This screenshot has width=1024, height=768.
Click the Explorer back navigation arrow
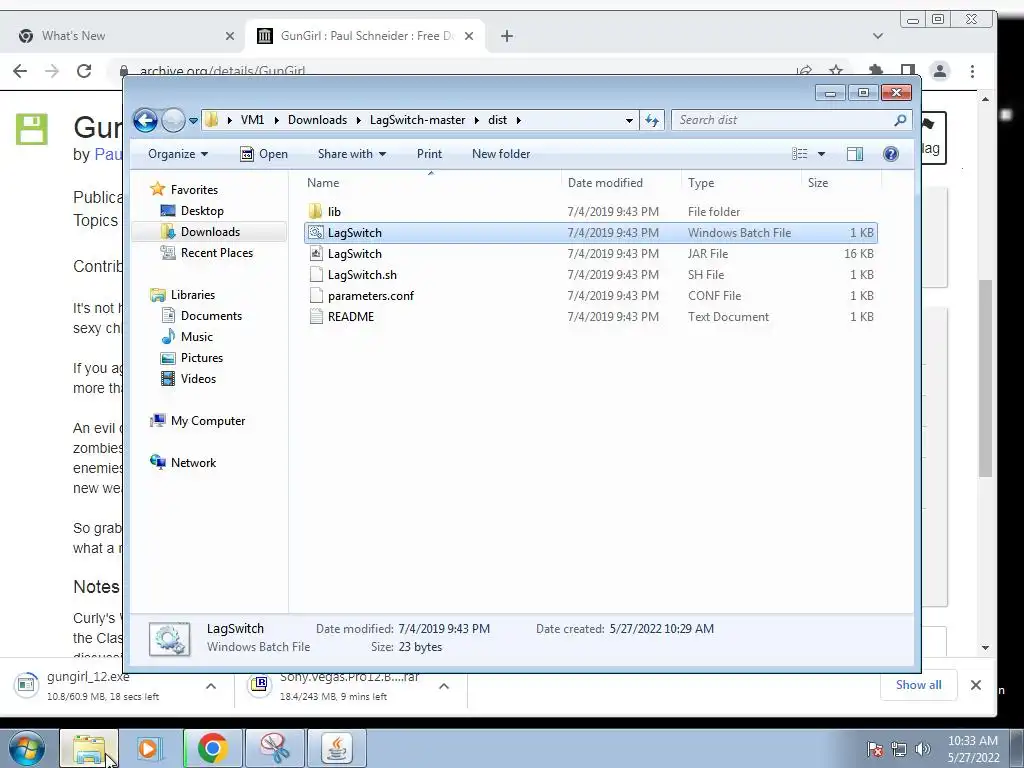145,120
